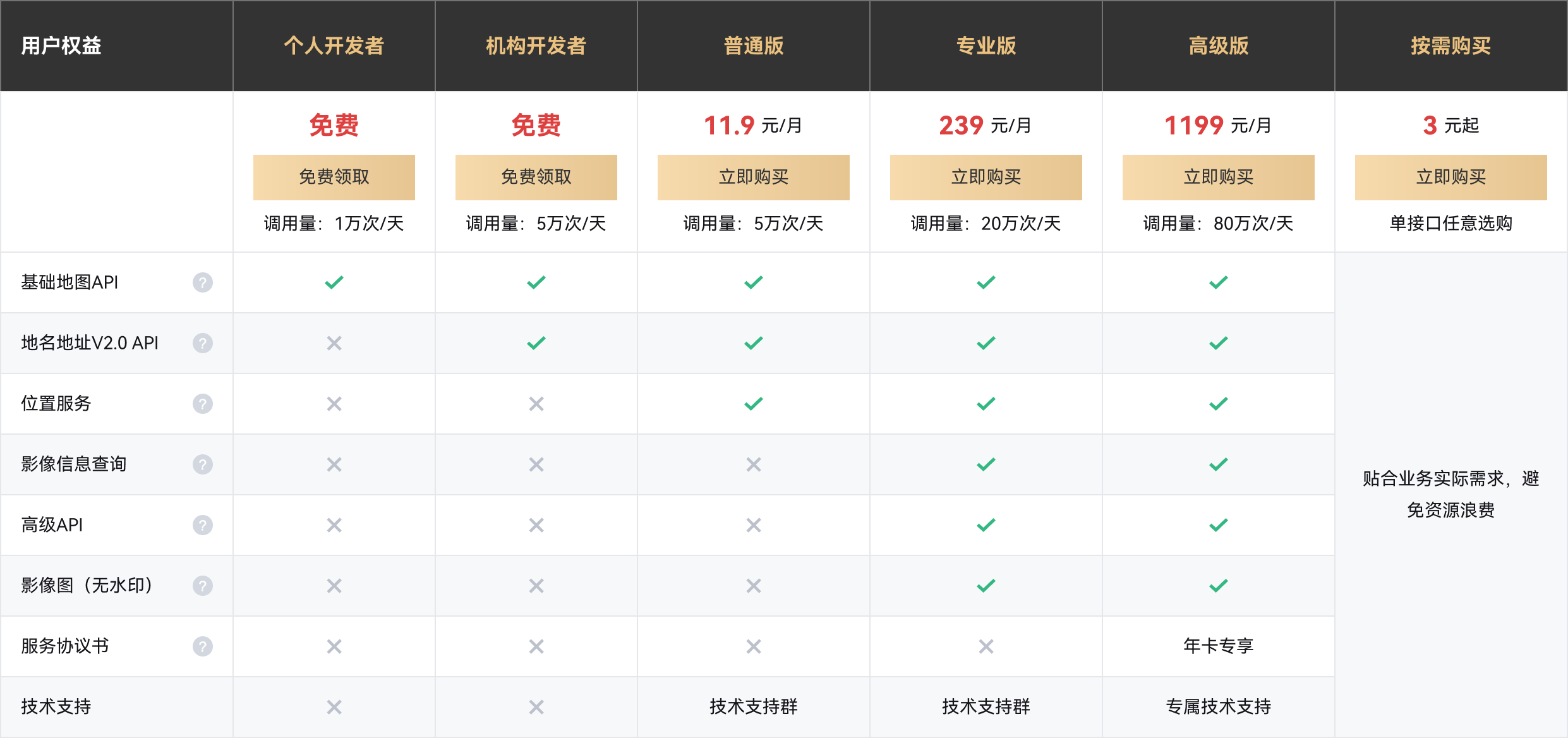Click 免费领取 for 机构开发者

click(536, 177)
